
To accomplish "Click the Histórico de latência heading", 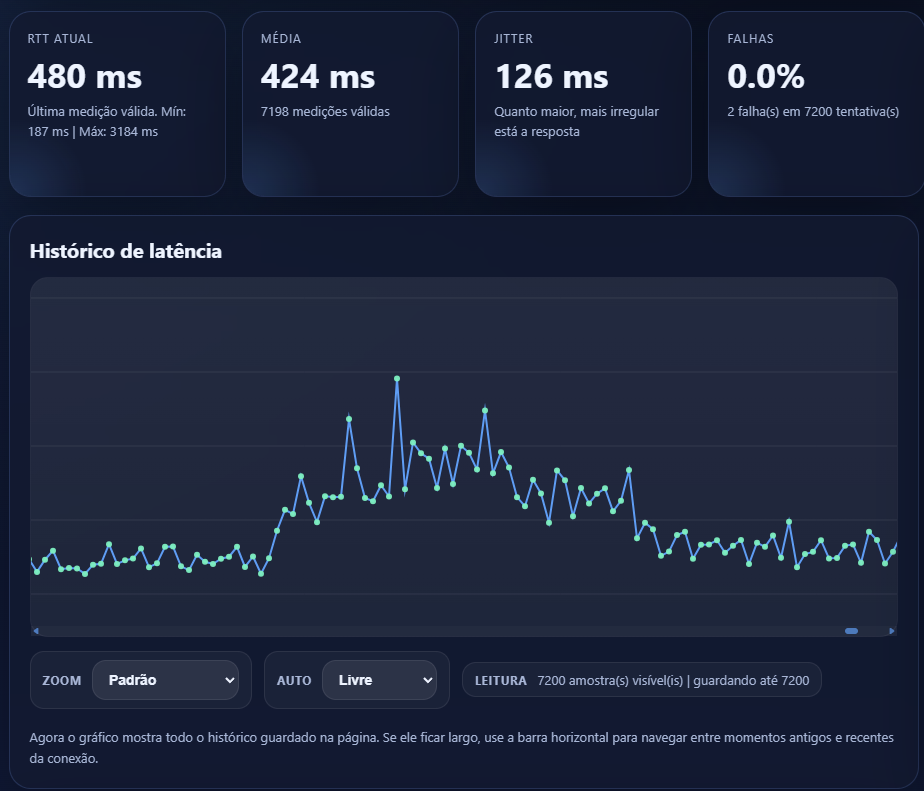I will [x=126, y=252].
